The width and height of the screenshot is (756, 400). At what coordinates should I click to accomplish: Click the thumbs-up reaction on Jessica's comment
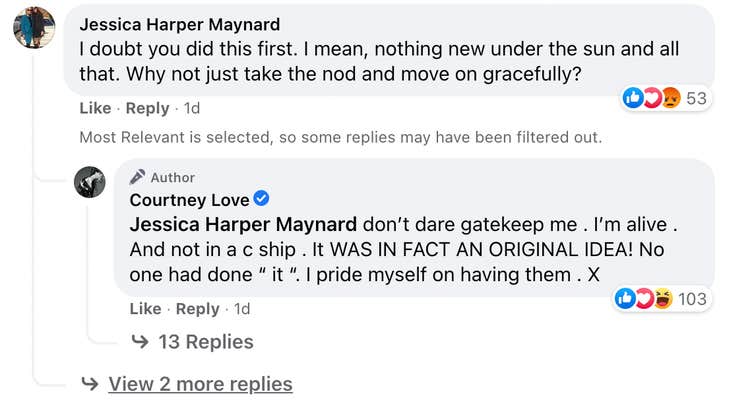coord(632,97)
